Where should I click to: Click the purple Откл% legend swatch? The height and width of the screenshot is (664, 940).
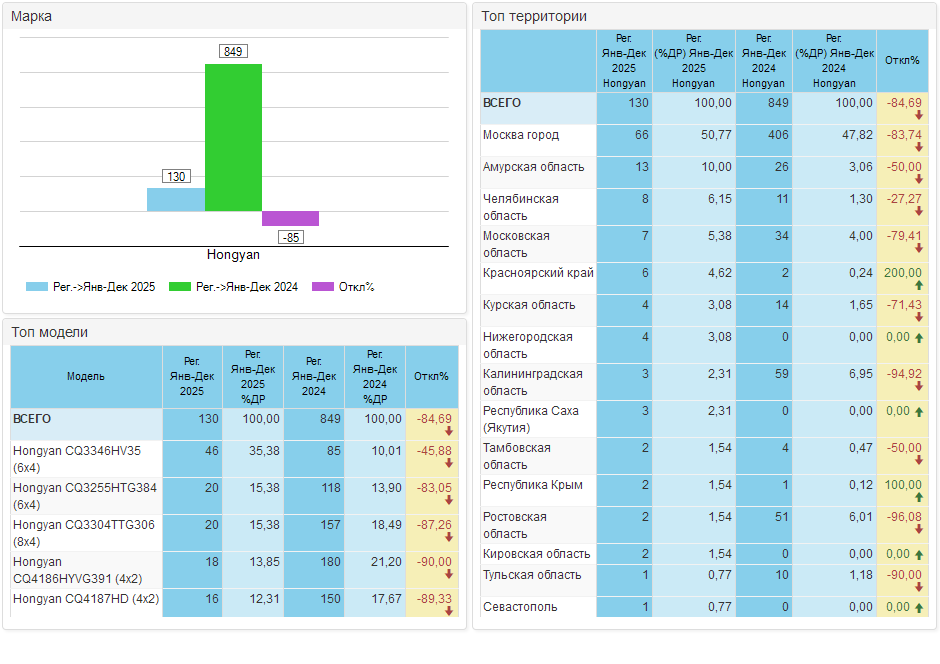pos(323,287)
